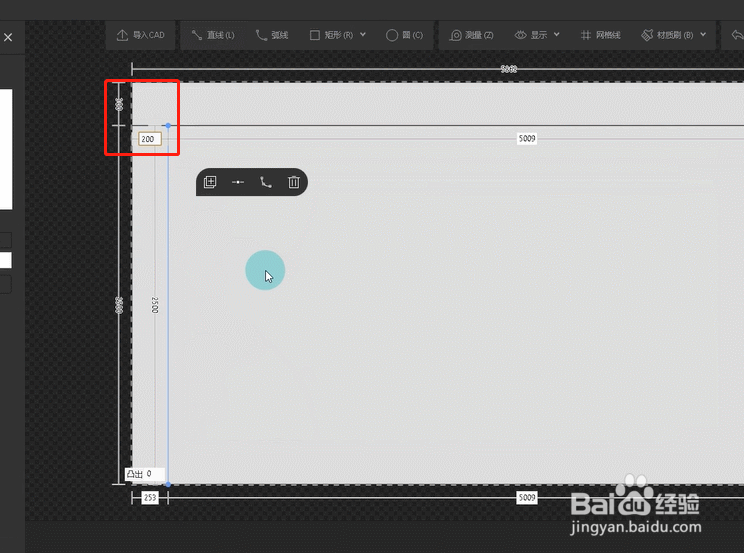Expand the 材质刷 dropdown arrow
This screenshot has width=744, height=553.
703,35
